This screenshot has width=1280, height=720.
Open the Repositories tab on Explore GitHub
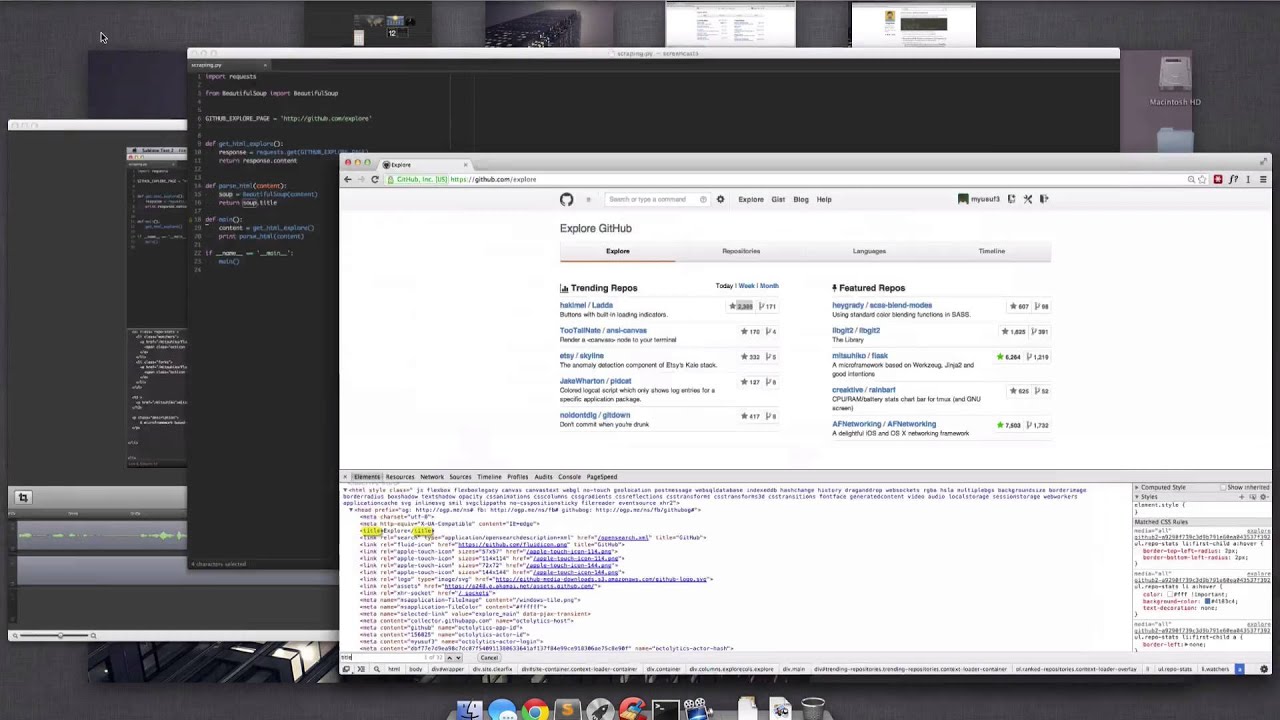(x=741, y=251)
